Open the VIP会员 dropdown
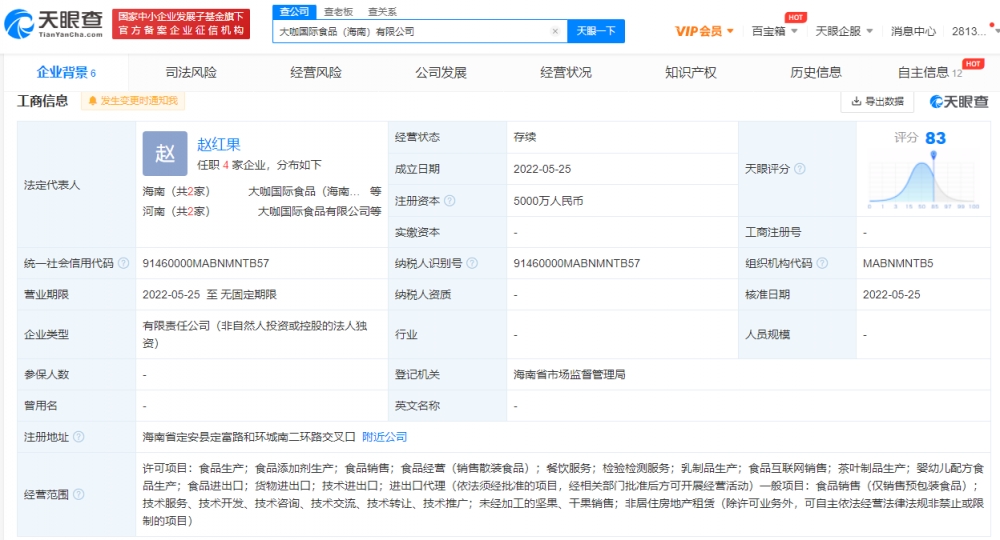Image resolution: width=1000 pixels, height=540 pixels. pyautogui.click(x=704, y=31)
